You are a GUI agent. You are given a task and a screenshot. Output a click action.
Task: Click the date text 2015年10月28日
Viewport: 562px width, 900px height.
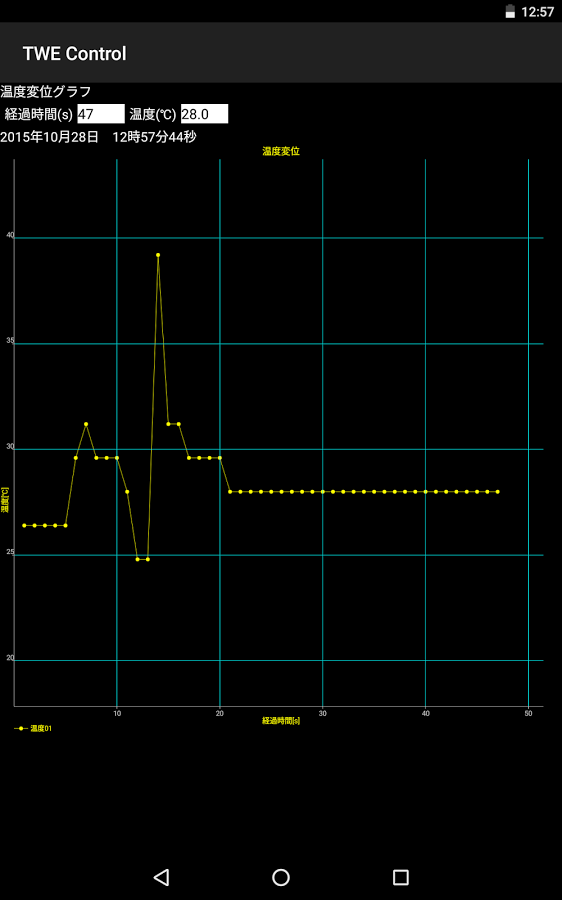click(49, 137)
